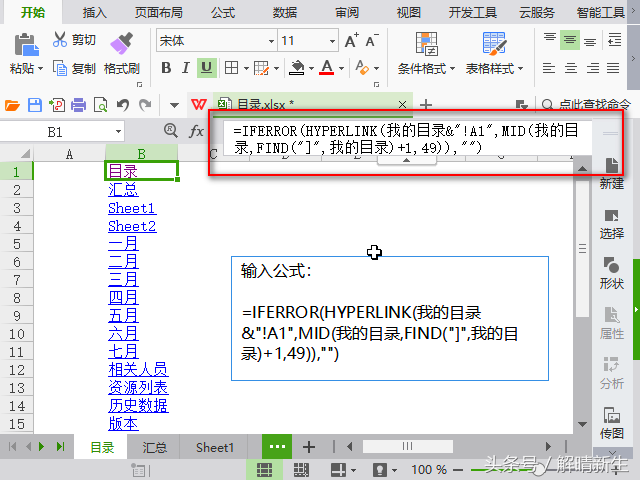Select the Format Painter (格式刷) brush
The image size is (640, 480).
coord(121,44)
